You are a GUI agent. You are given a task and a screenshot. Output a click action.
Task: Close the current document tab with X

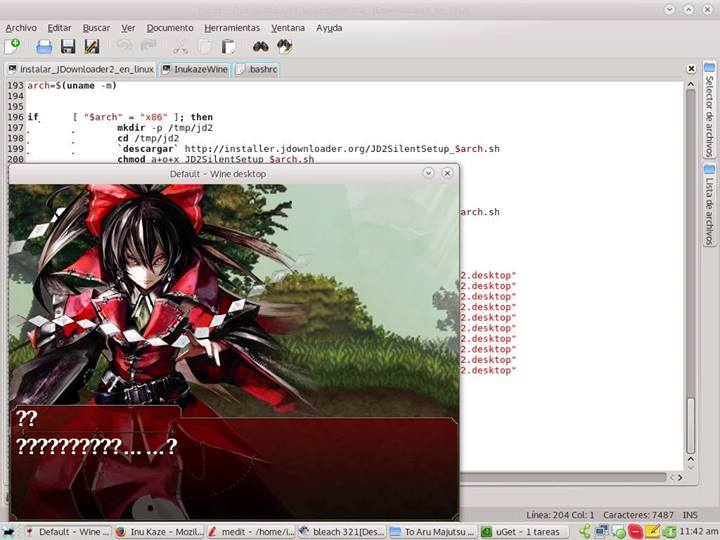[x=691, y=69]
